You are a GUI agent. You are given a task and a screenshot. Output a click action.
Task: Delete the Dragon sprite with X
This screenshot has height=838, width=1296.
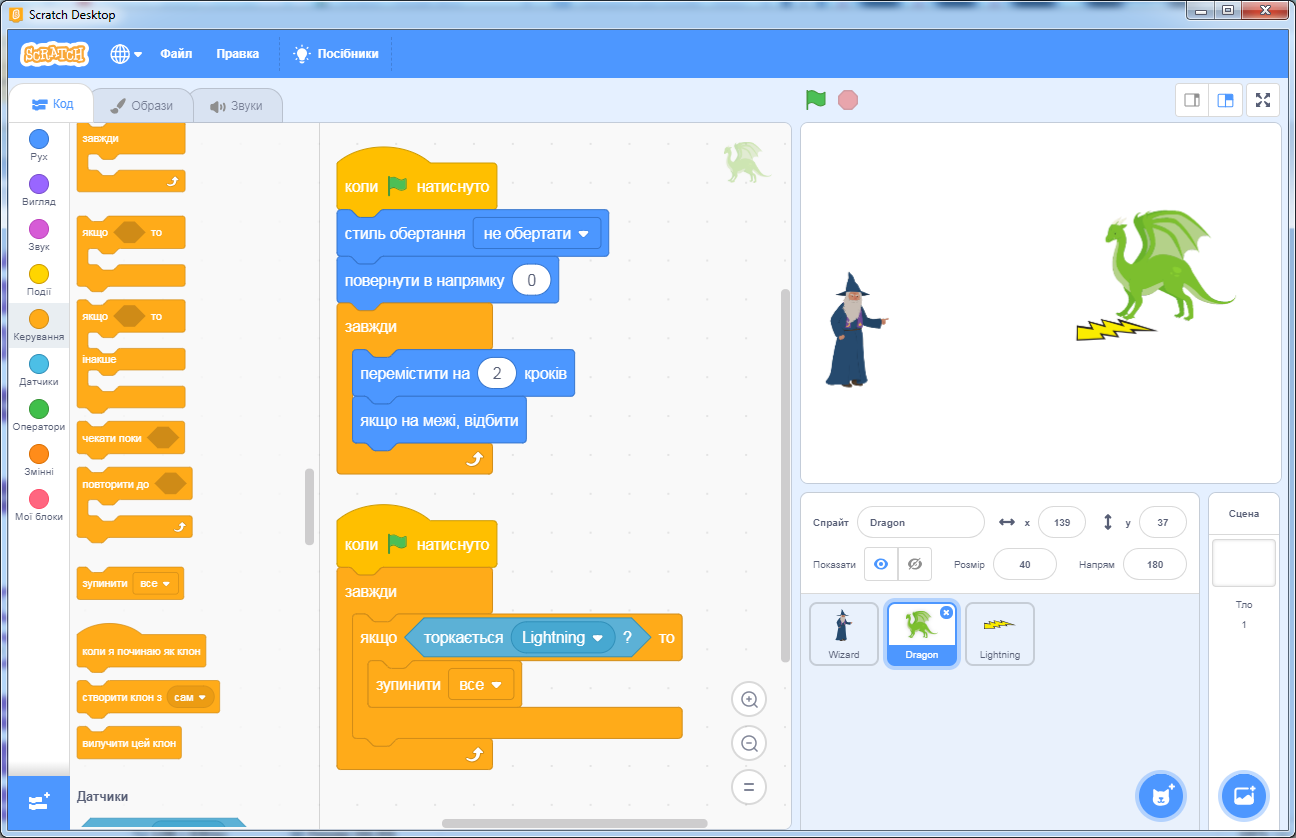coord(946,613)
